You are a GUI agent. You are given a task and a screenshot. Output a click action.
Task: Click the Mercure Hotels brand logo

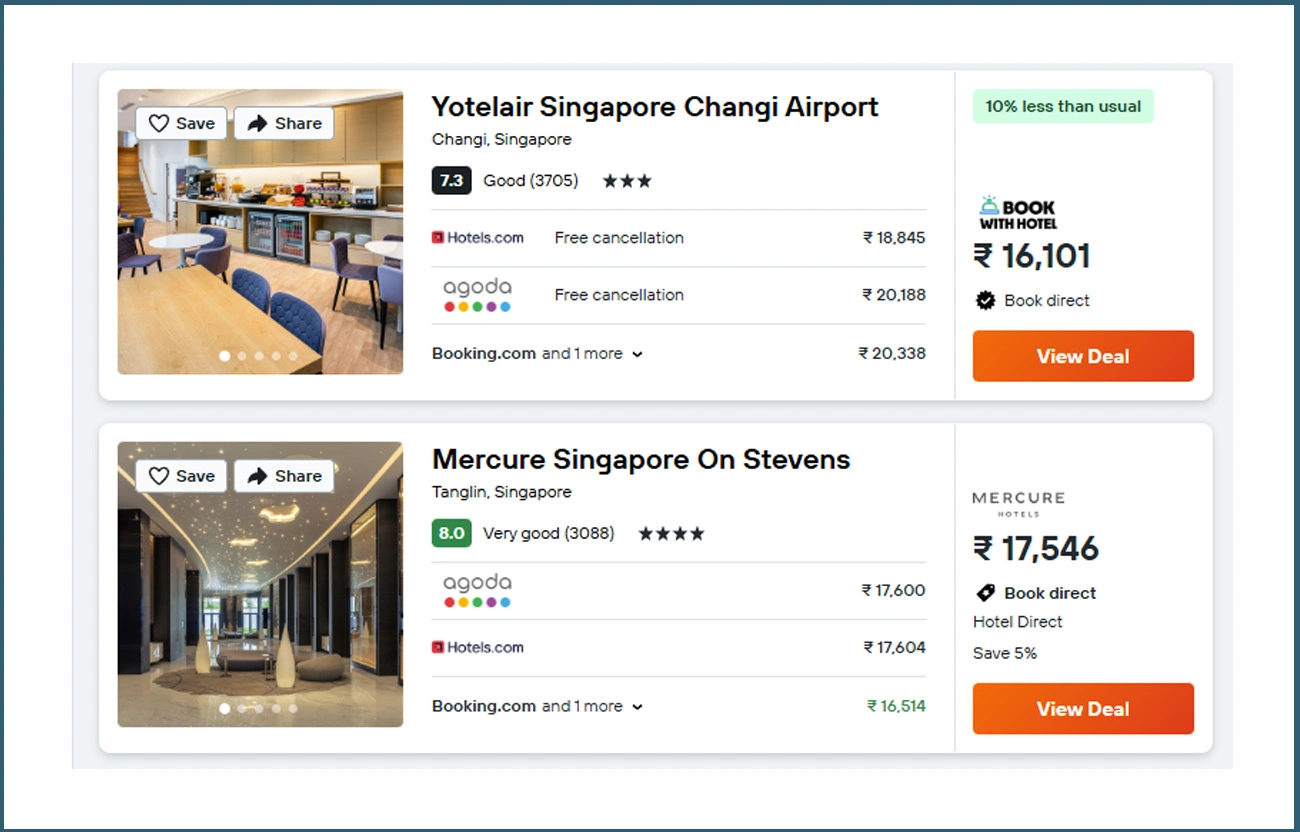click(1018, 503)
